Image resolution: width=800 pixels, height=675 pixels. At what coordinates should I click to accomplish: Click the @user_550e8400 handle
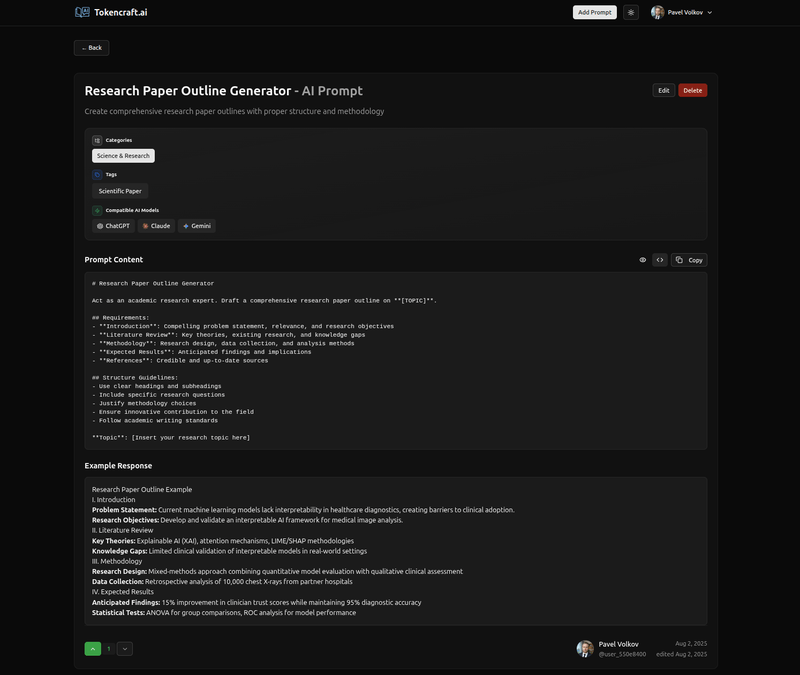tap(622, 654)
